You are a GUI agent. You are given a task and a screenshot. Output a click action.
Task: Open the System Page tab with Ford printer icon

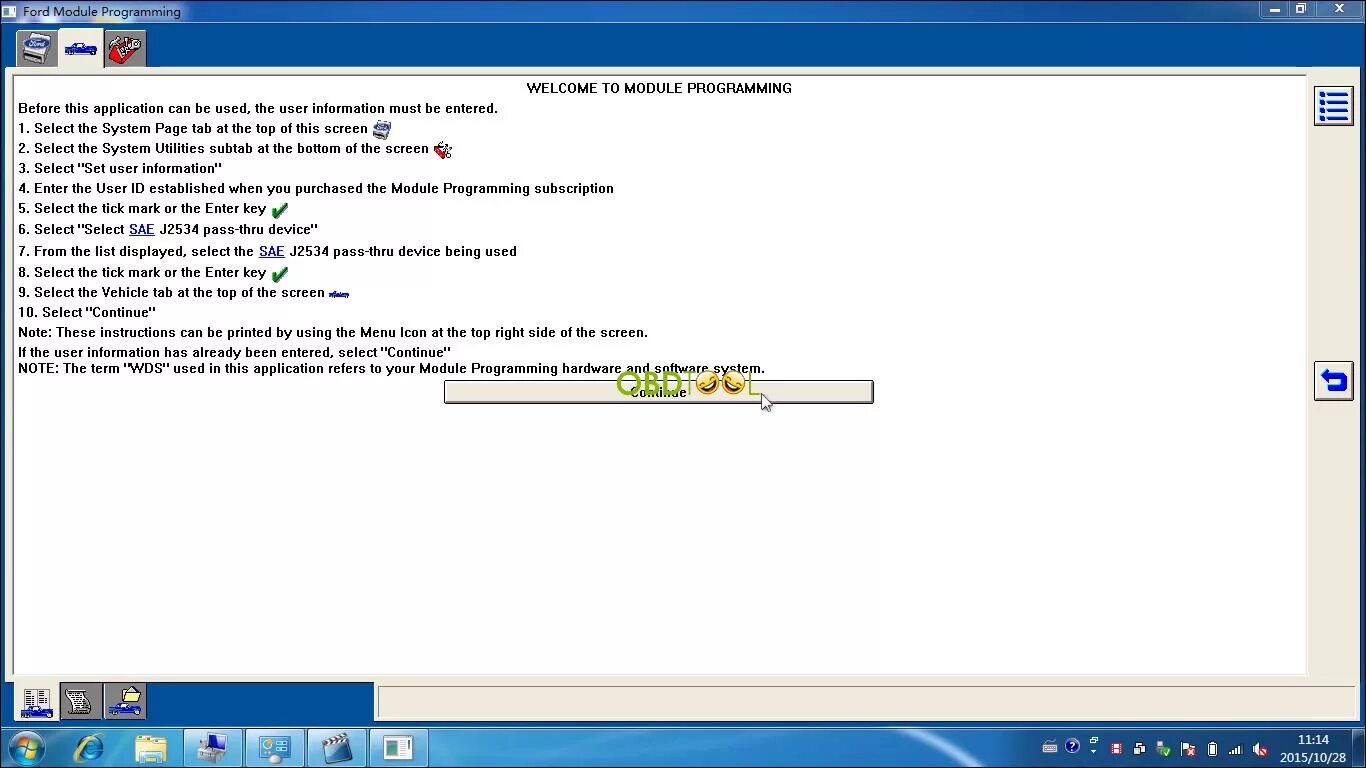tap(36, 48)
